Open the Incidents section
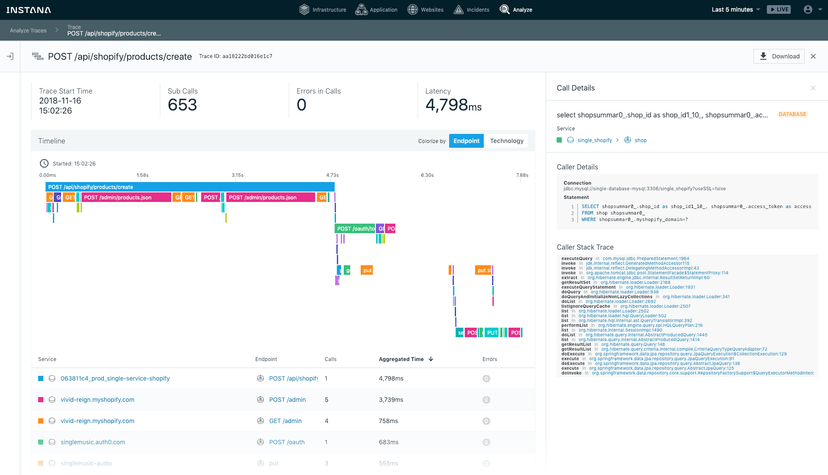 [472, 10]
